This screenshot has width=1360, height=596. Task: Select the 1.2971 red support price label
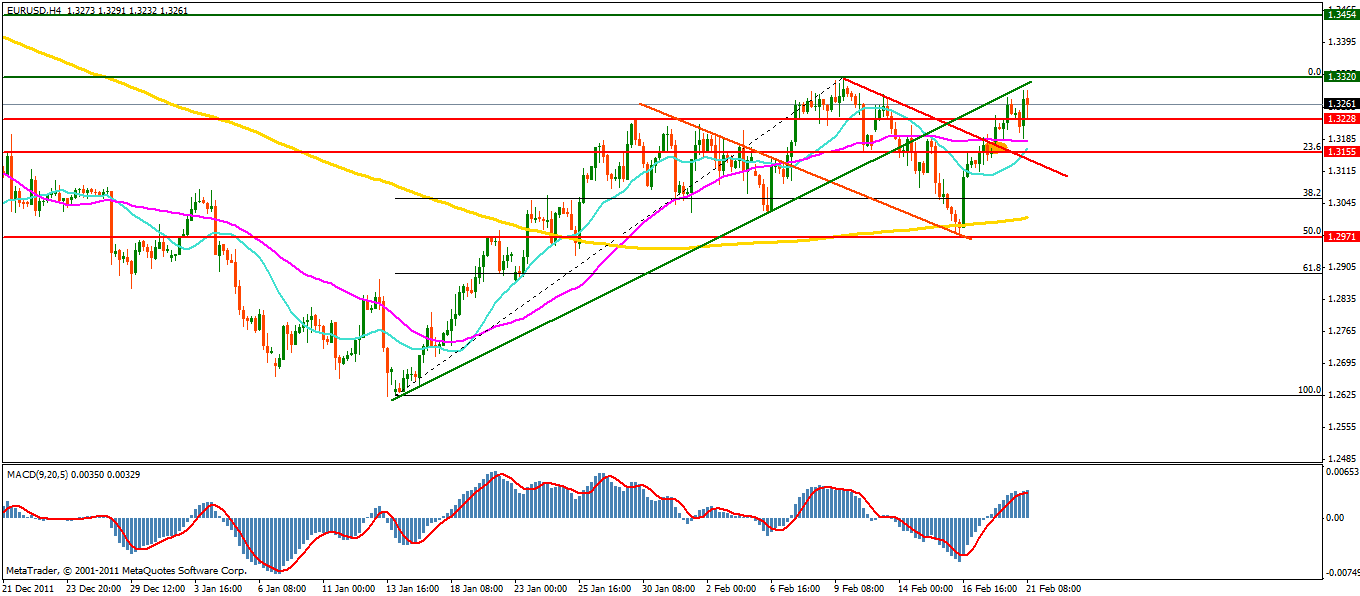coord(1339,237)
